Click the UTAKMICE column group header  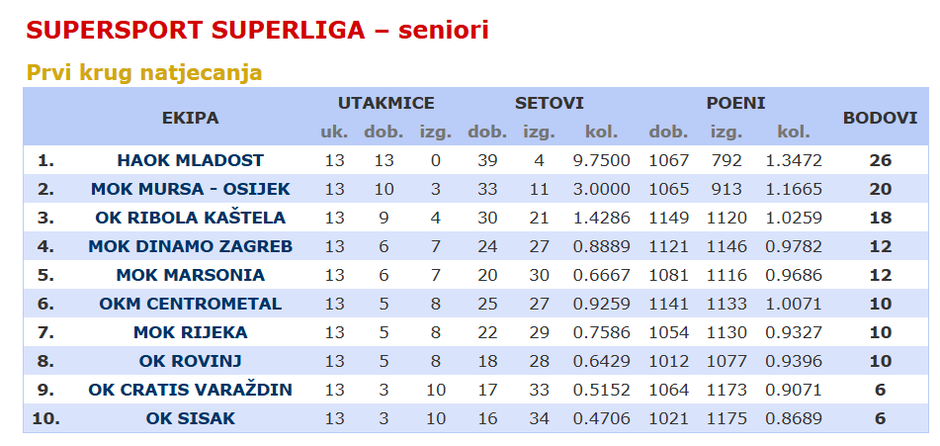[386, 103]
